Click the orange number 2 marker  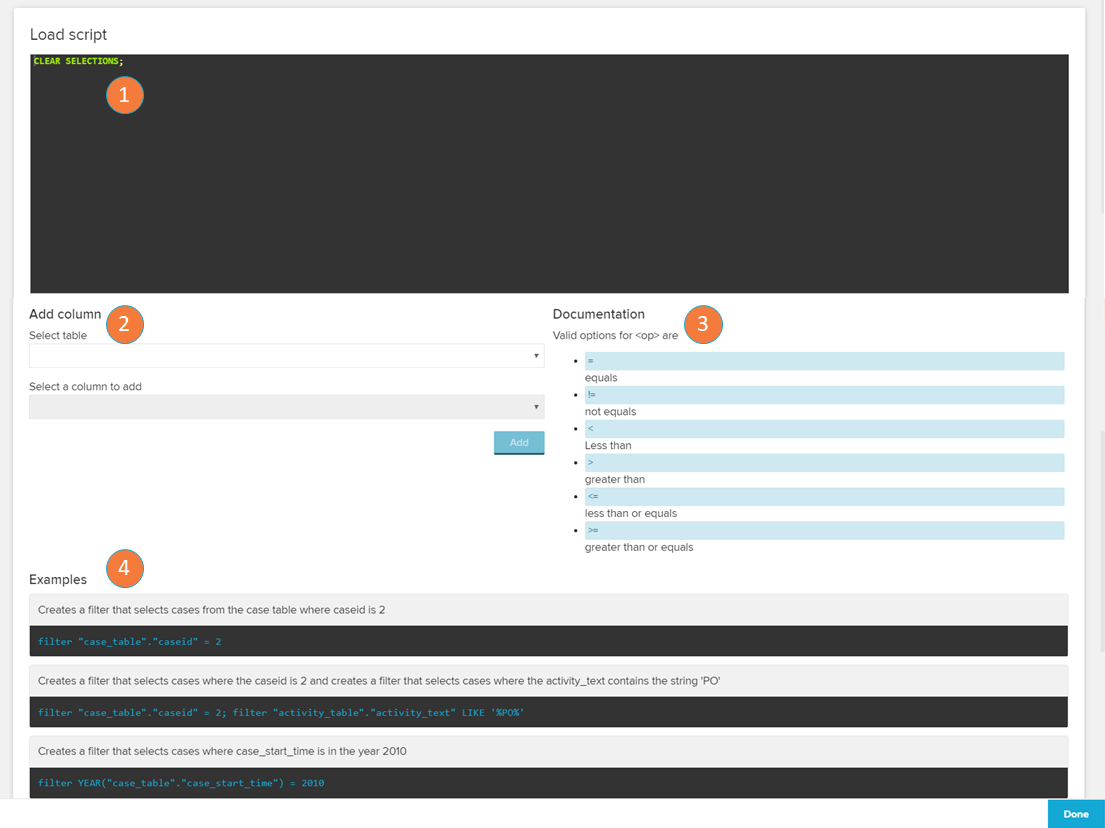(125, 324)
